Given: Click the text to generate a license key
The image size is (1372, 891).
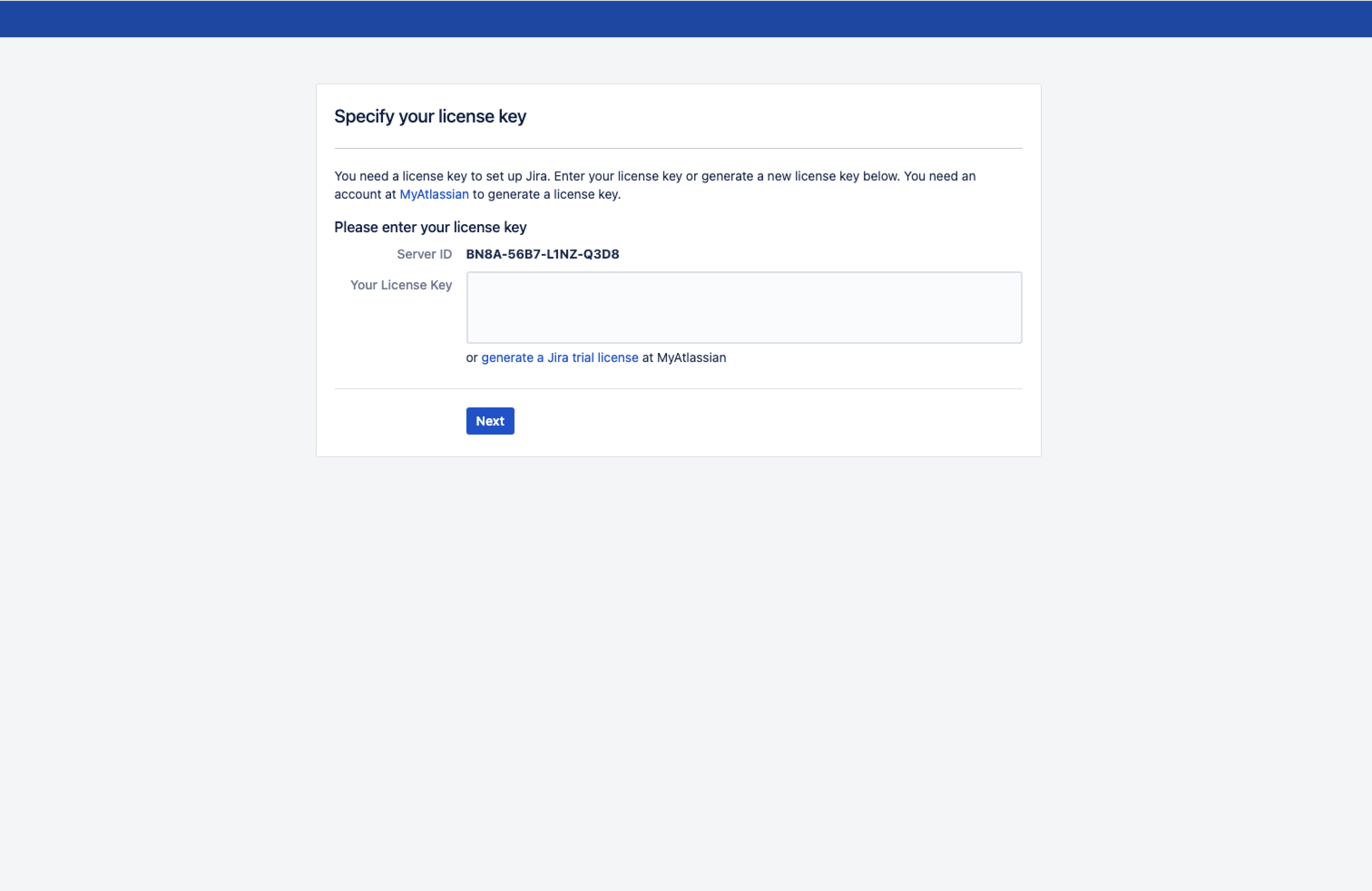Looking at the screenshot, I should pyautogui.click(x=546, y=194).
